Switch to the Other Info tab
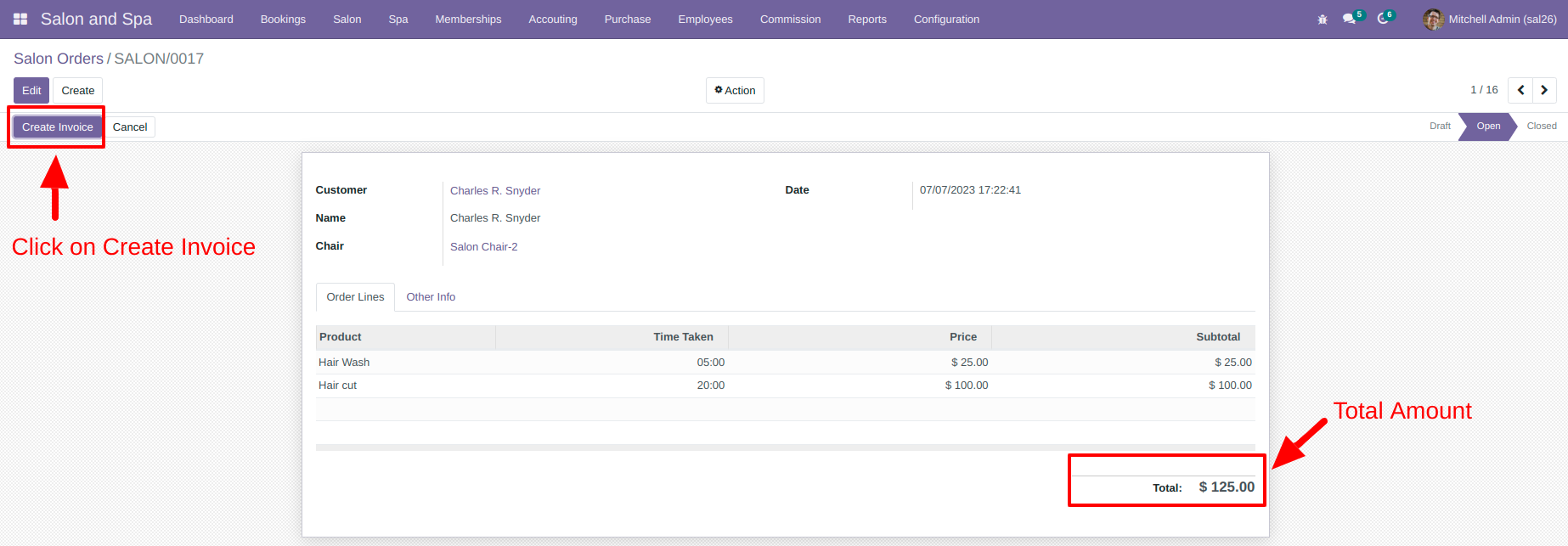The height and width of the screenshot is (546, 1568). click(431, 296)
